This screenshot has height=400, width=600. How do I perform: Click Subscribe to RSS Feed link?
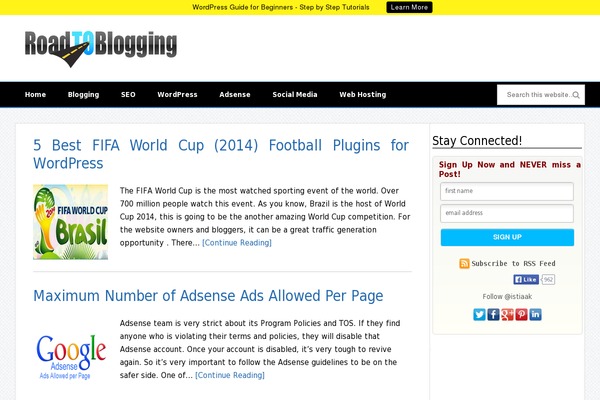pos(513,263)
